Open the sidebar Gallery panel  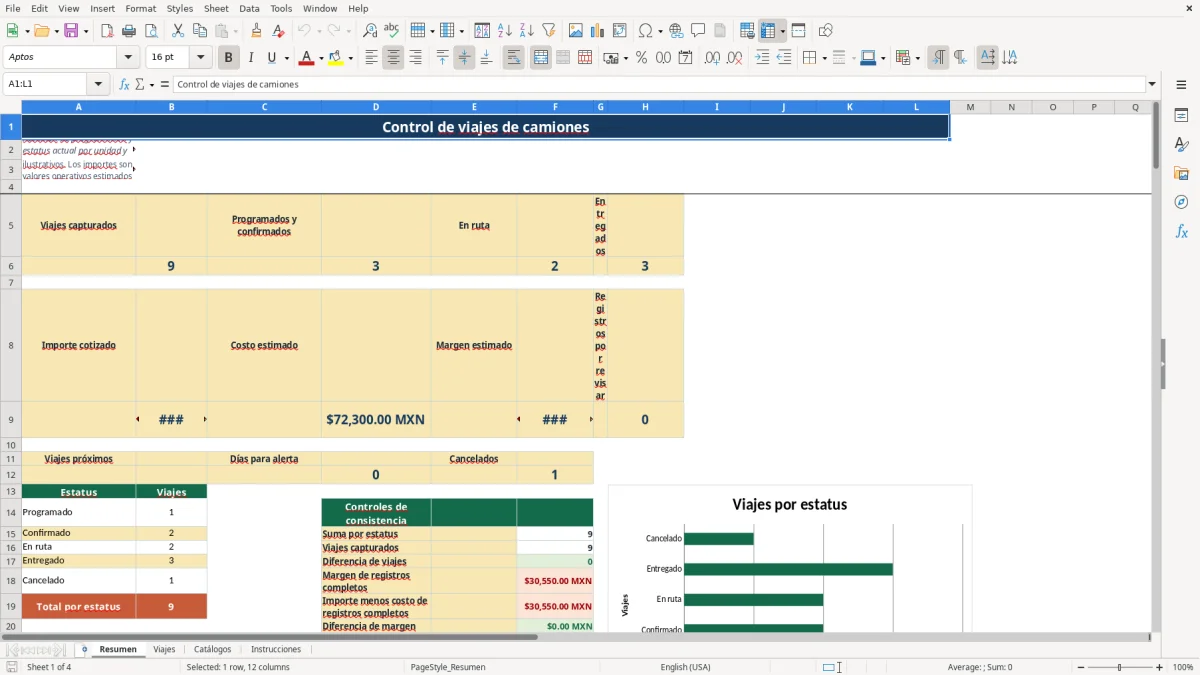coord(1181,174)
